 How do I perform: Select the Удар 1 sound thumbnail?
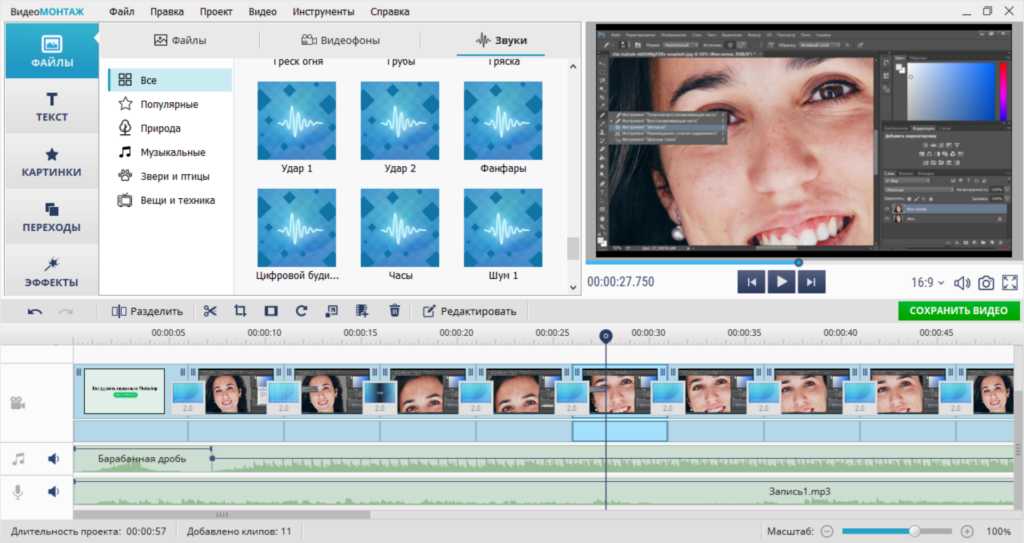tap(296, 121)
